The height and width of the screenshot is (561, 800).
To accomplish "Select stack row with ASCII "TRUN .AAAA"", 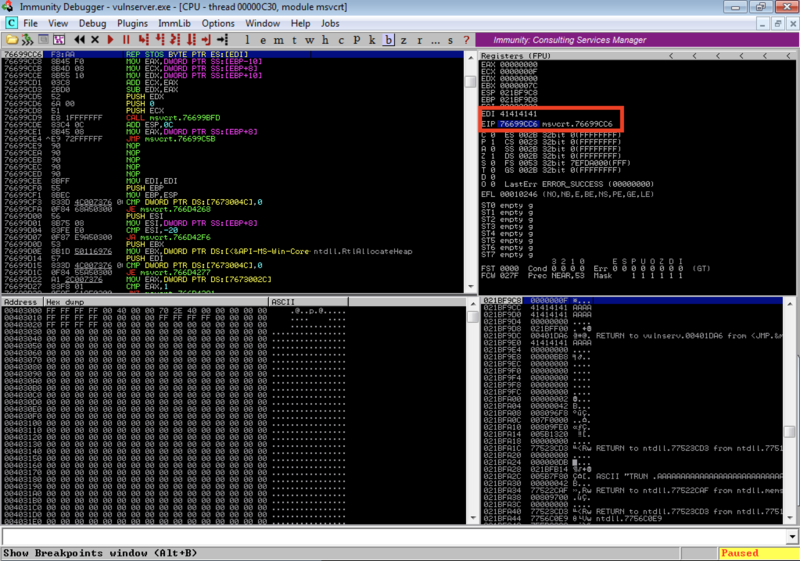I will [x=632, y=476].
